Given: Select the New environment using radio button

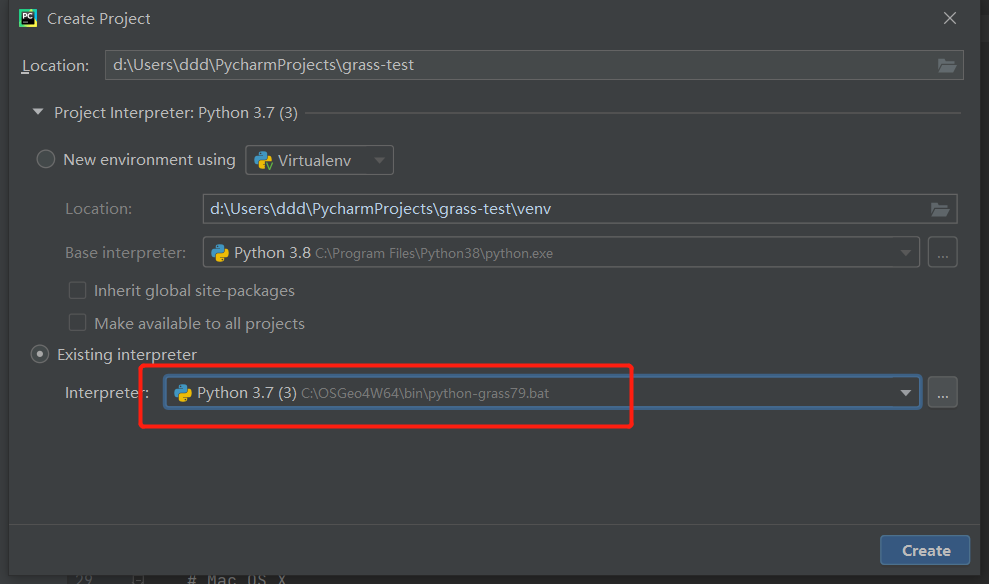Looking at the screenshot, I should [46, 160].
